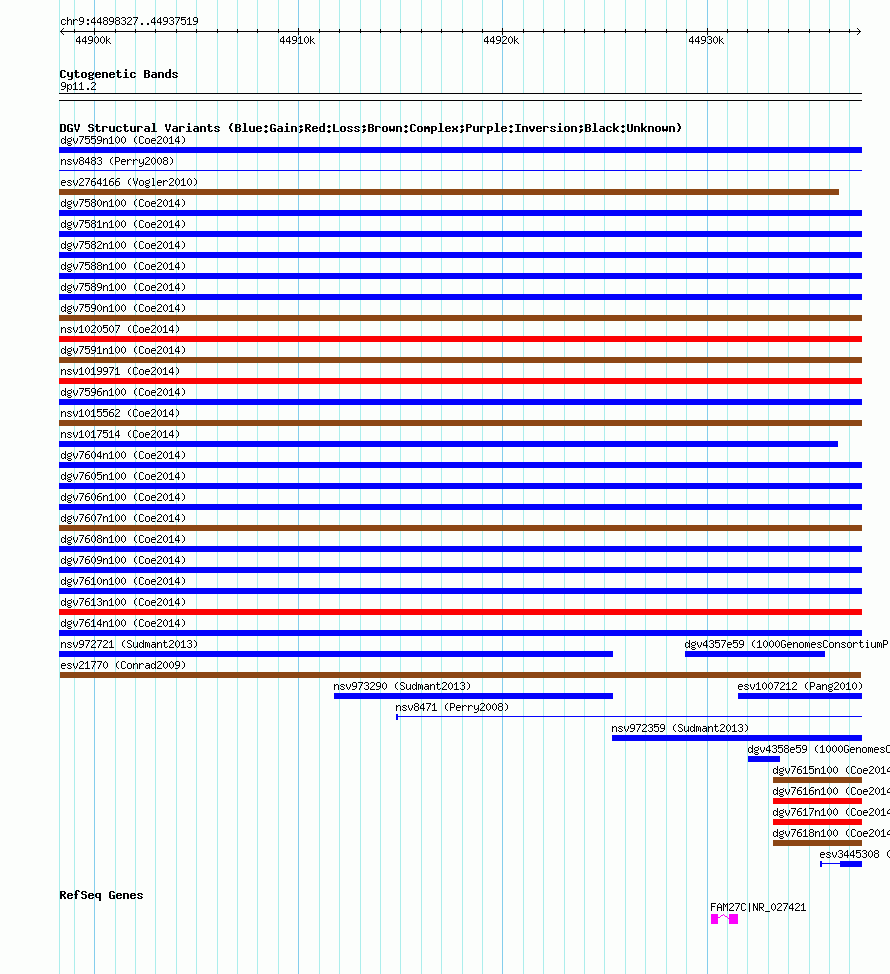Click the nsv1015562 variant label

click(120, 414)
